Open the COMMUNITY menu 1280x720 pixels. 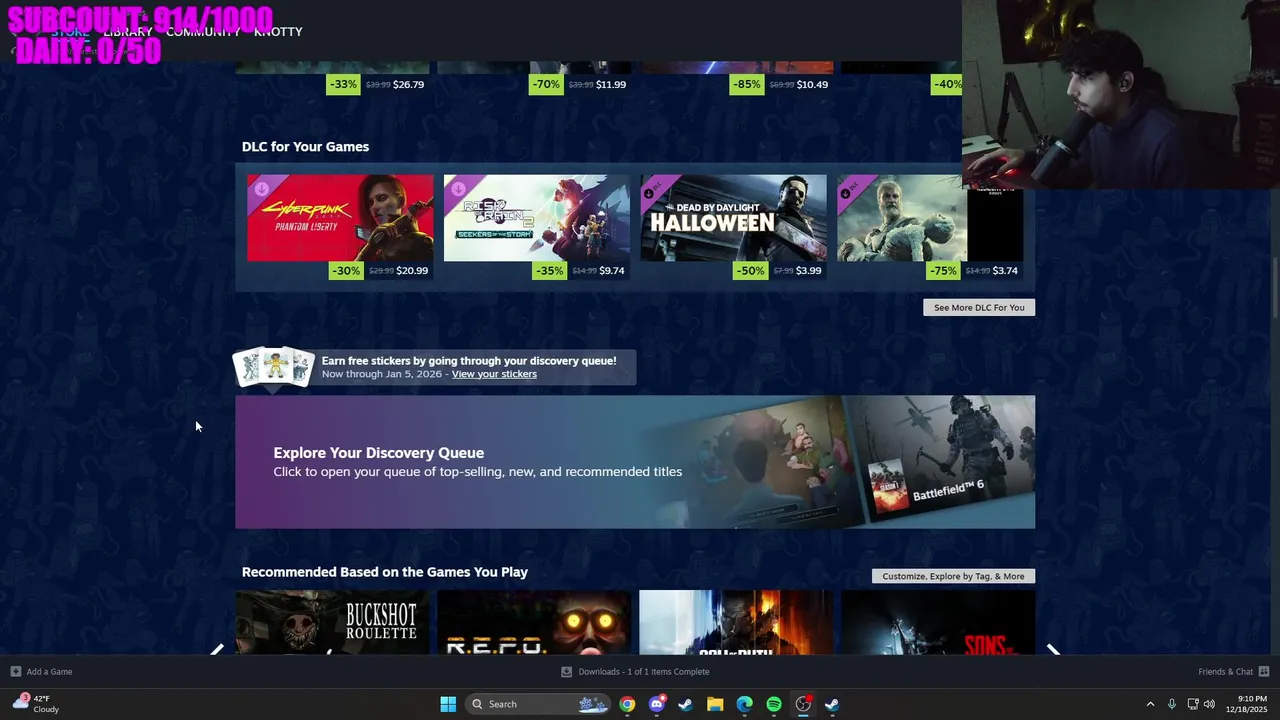pos(203,32)
